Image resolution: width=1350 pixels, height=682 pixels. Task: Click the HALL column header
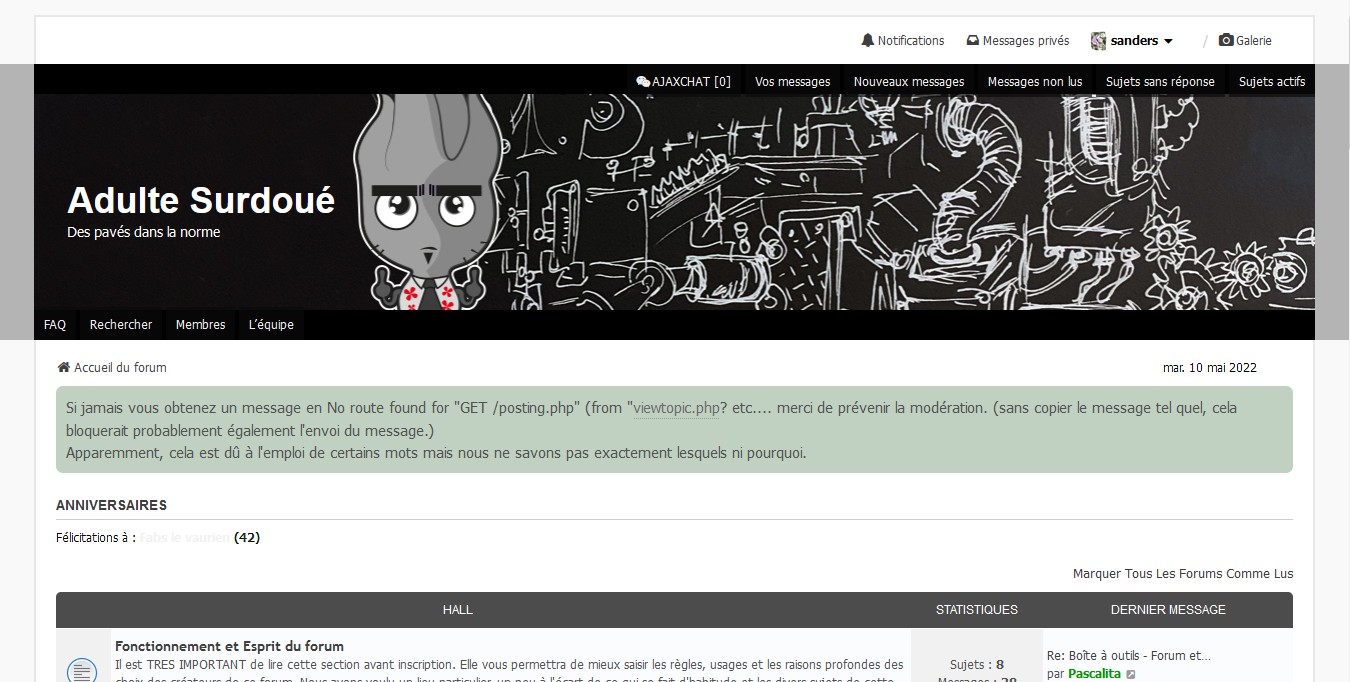click(x=458, y=609)
